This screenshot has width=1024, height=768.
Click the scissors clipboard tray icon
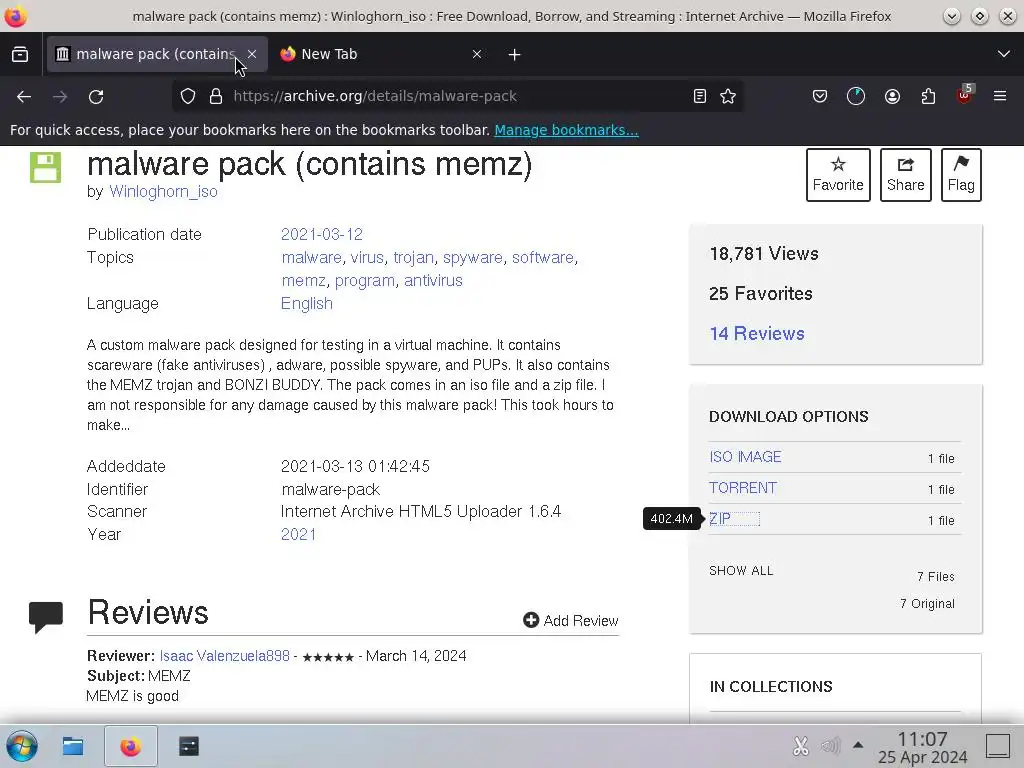[801, 745]
